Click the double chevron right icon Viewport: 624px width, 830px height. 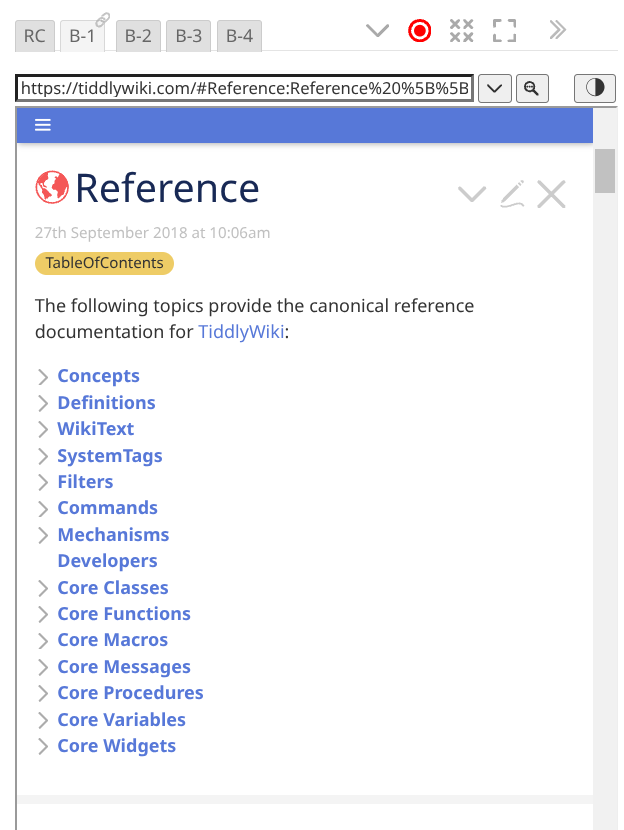click(558, 31)
